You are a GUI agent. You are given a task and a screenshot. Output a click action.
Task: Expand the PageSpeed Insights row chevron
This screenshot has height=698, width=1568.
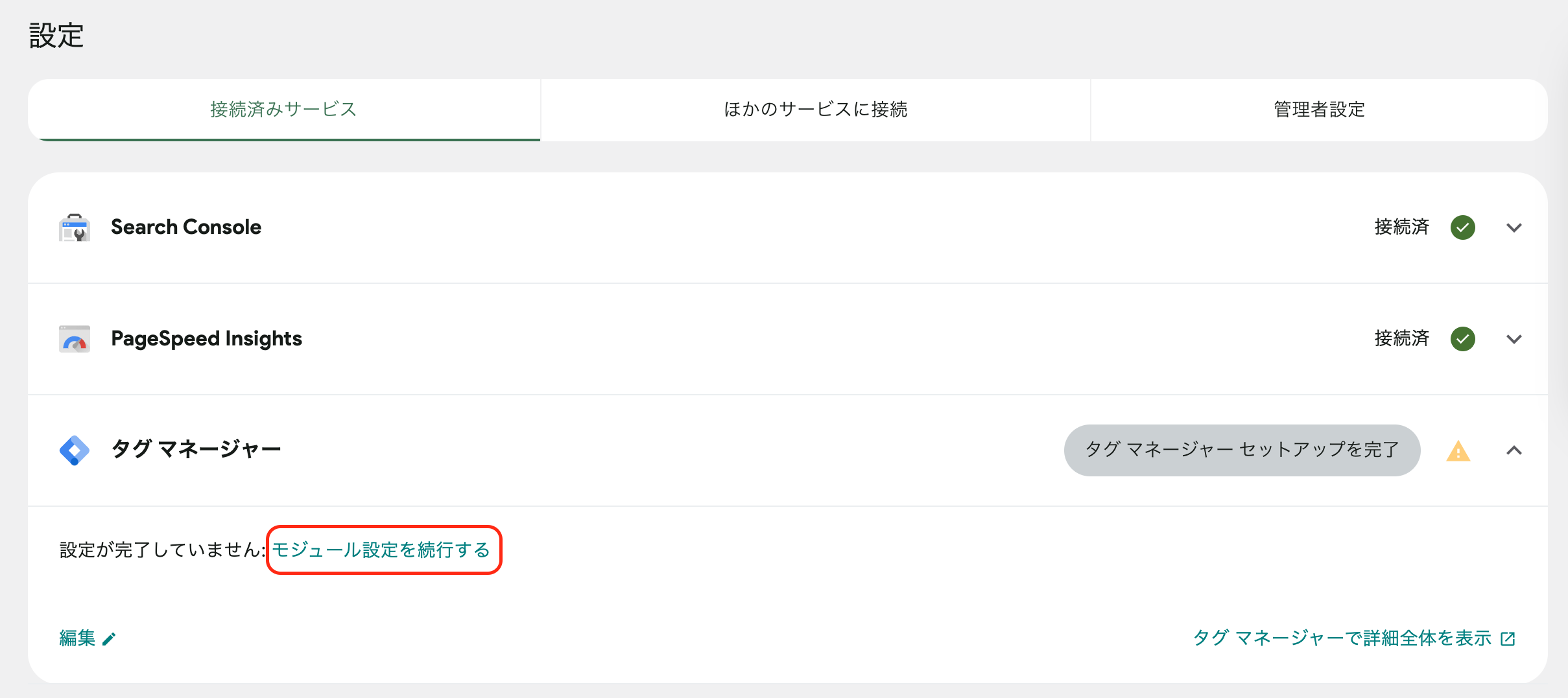point(1514,339)
